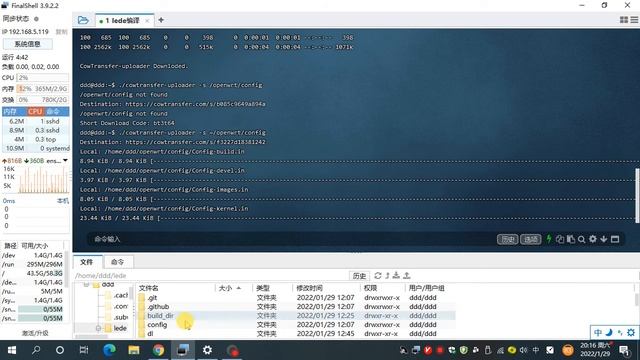Select the 命令 tab in the lower panel
Viewport: 640px width, 360px height.
click(x=117, y=262)
